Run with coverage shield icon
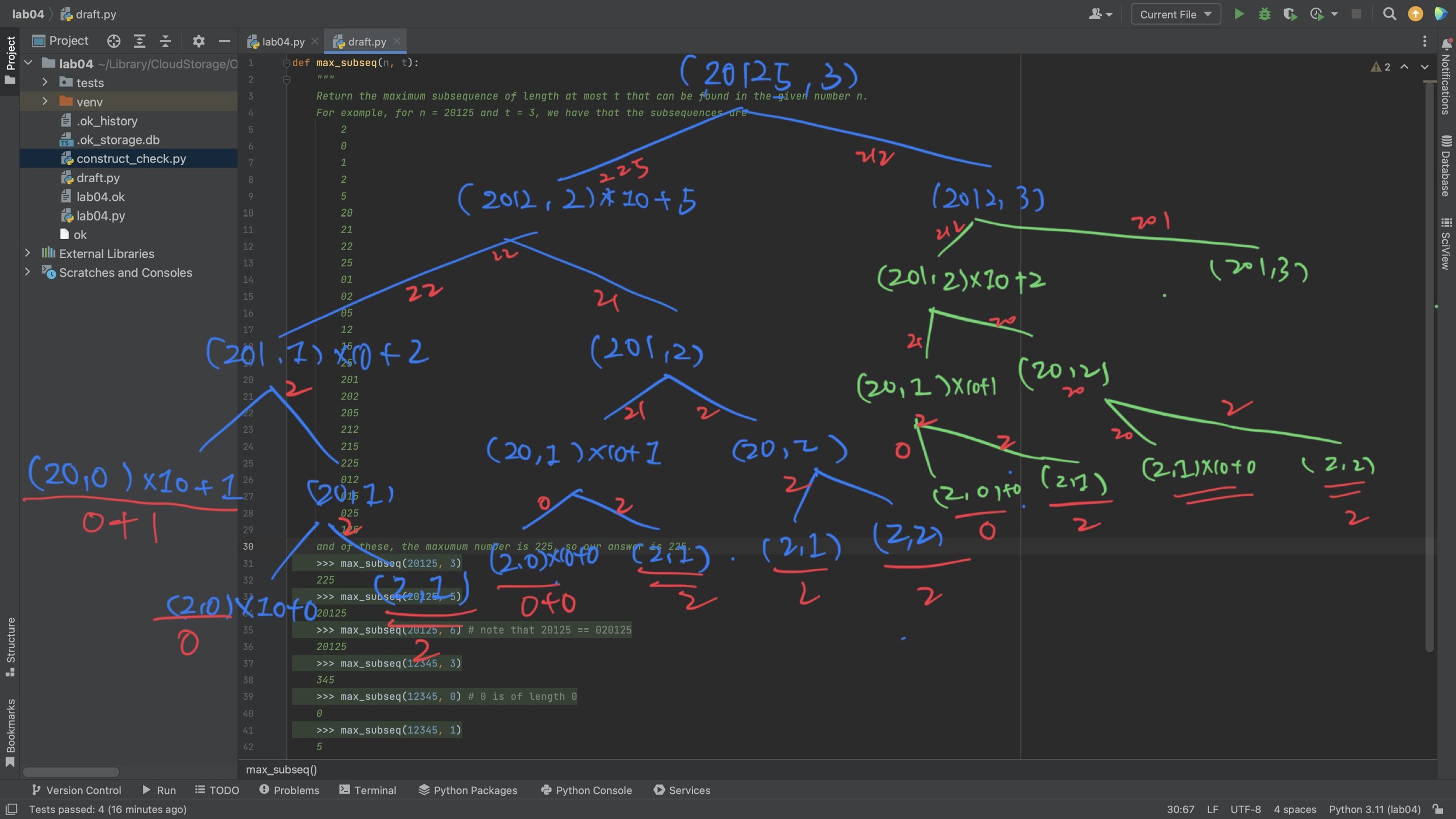This screenshot has height=819, width=1456. 1290,14
